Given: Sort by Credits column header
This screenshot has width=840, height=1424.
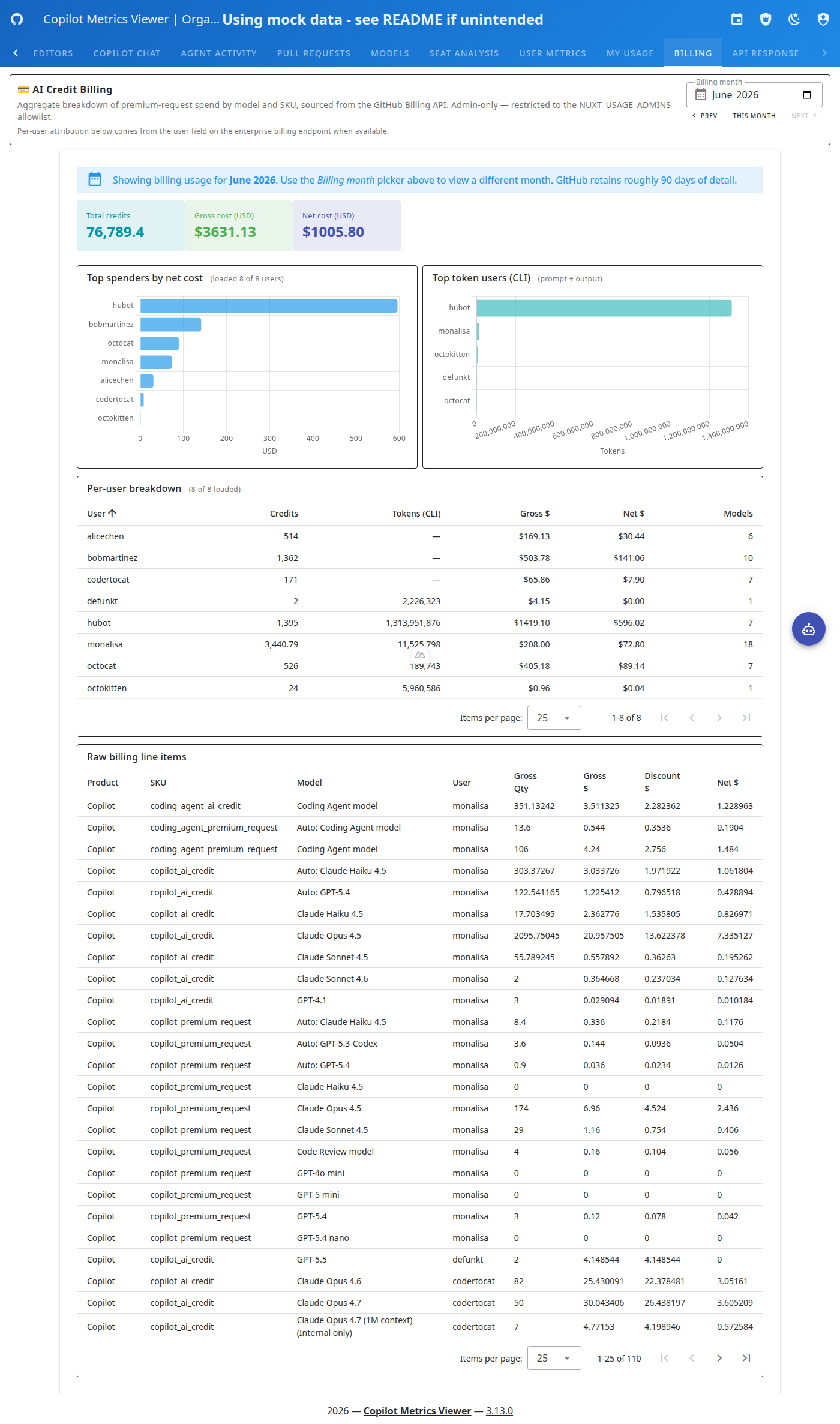Looking at the screenshot, I should point(284,514).
